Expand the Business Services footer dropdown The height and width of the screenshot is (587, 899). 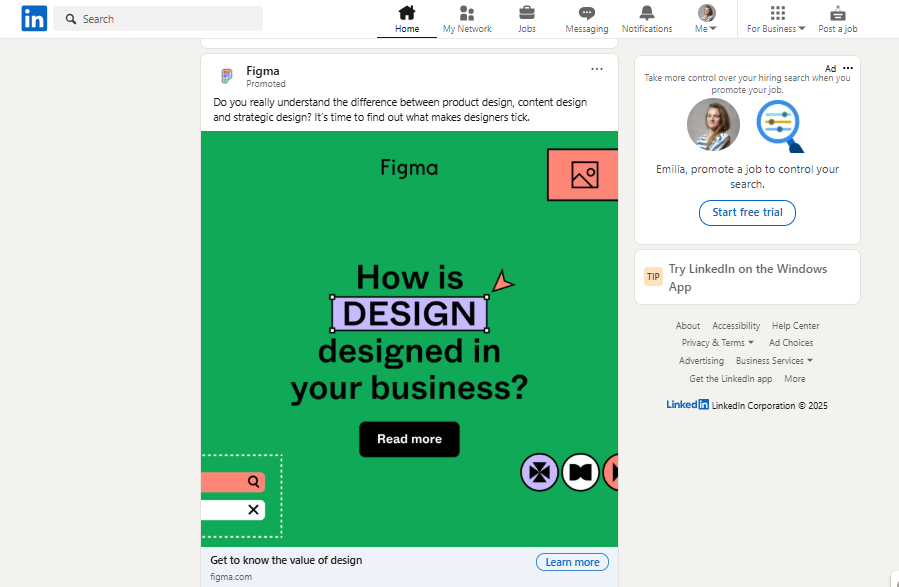tap(774, 360)
